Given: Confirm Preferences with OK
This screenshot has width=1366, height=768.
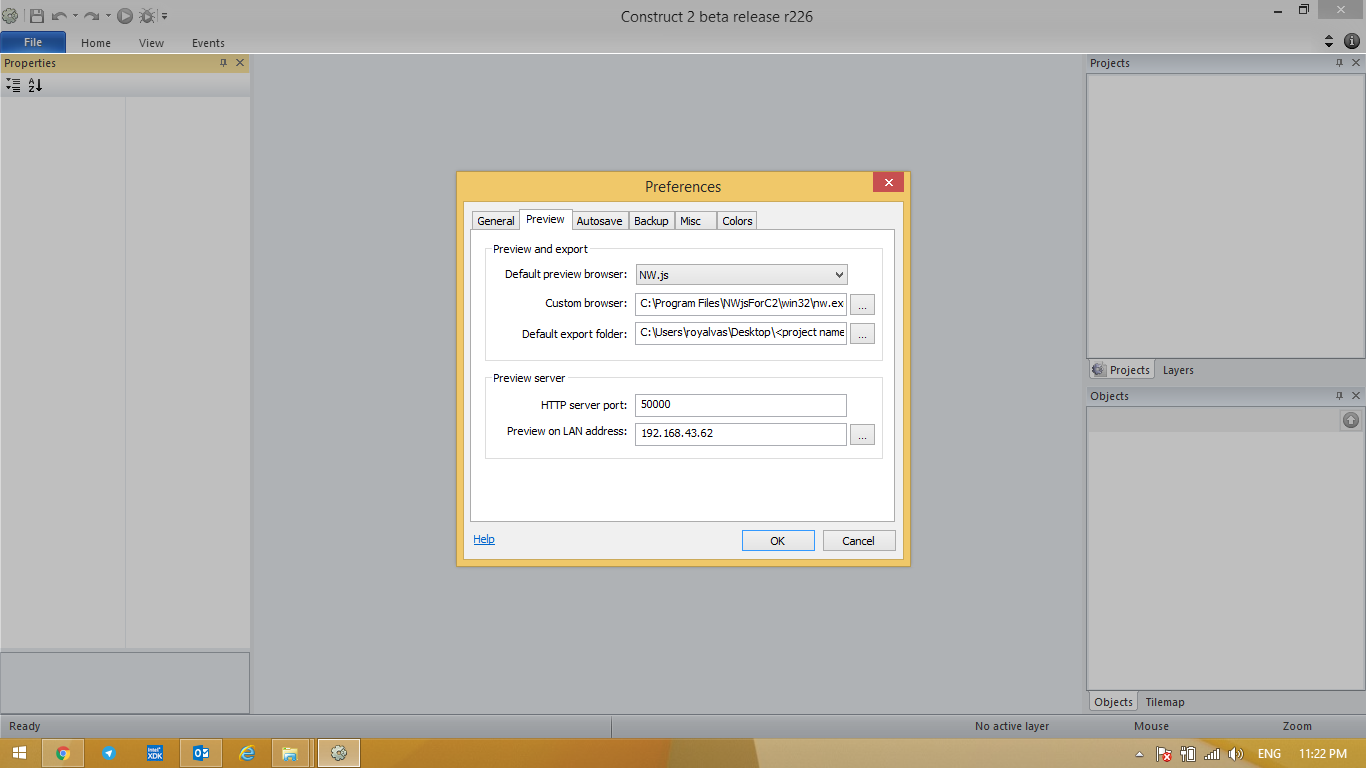Looking at the screenshot, I should [778, 540].
